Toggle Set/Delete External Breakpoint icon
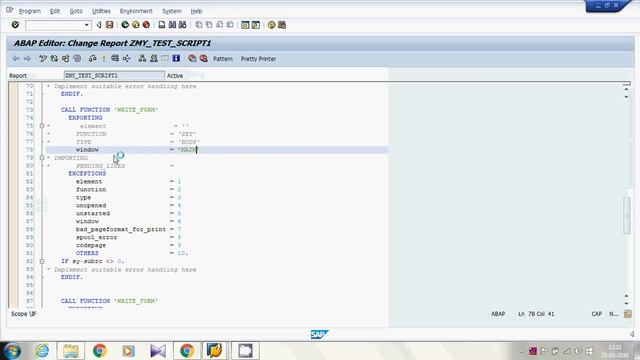 (x=203, y=59)
